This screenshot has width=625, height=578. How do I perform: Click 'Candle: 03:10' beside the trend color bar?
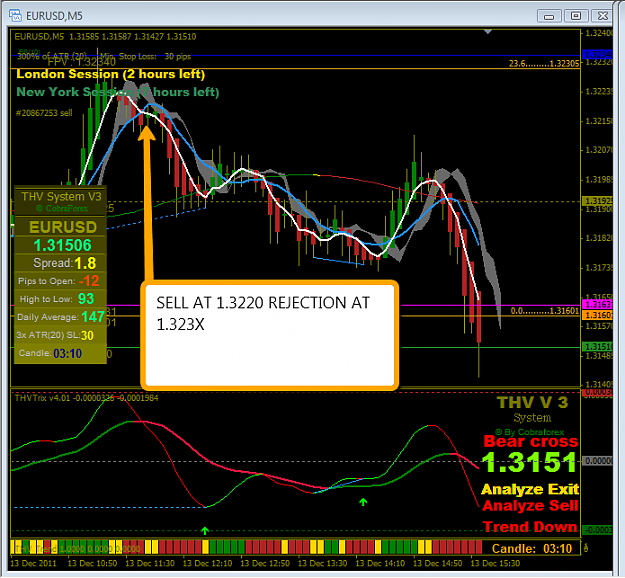click(x=532, y=549)
